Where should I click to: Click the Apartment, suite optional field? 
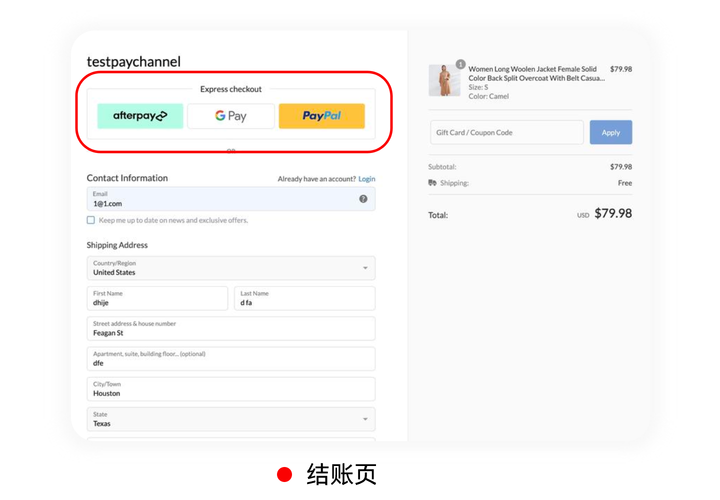click(231, 359)
